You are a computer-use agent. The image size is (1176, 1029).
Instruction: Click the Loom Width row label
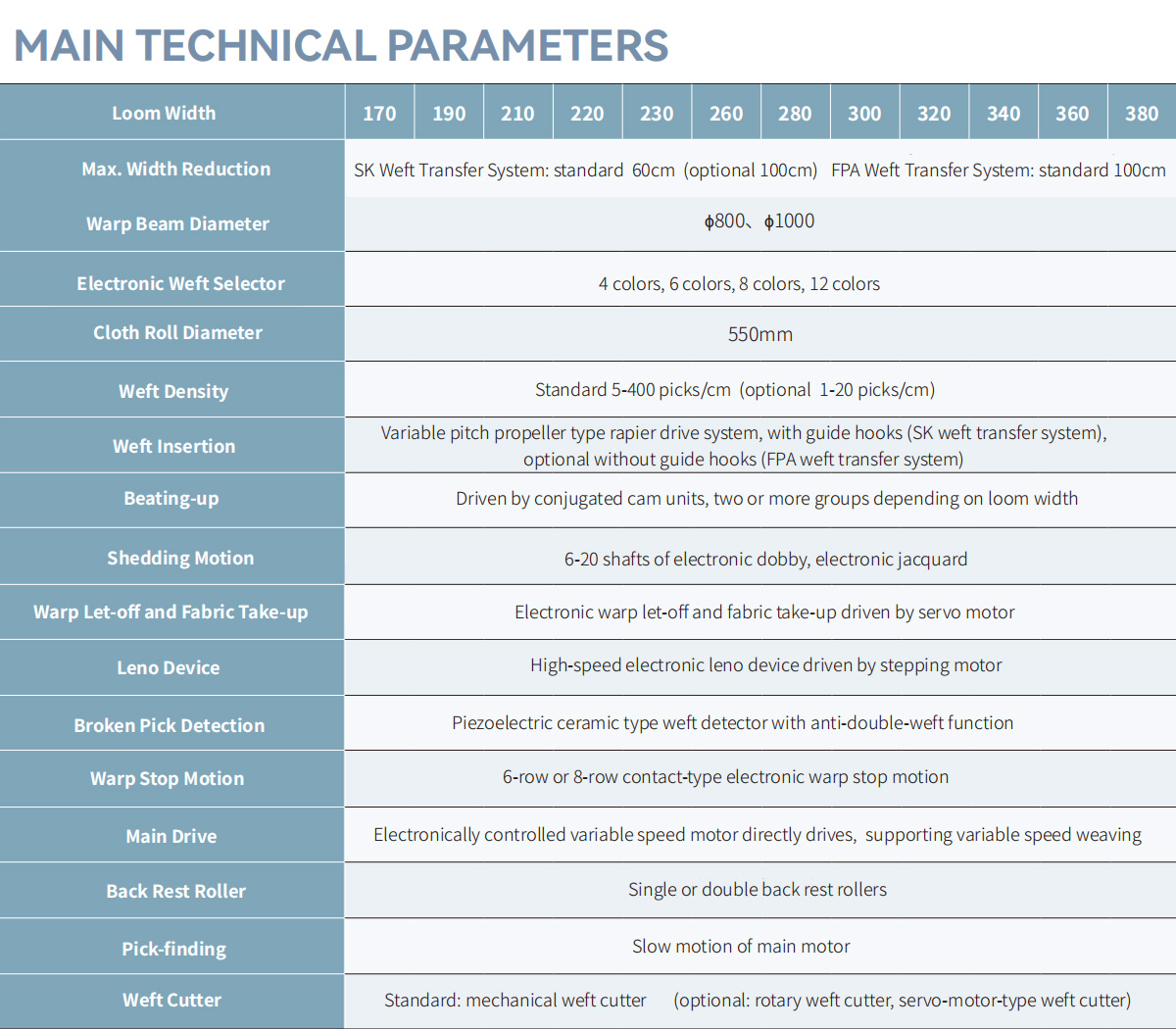pos(164,113)
